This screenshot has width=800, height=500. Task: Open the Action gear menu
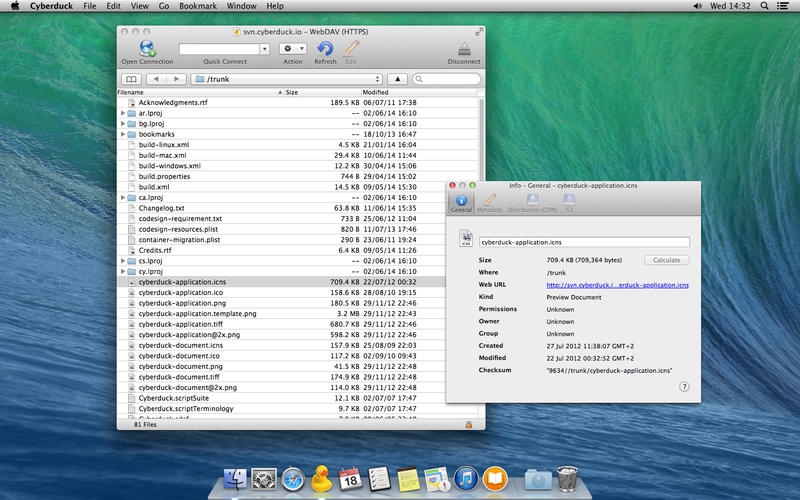click(293, 48)
